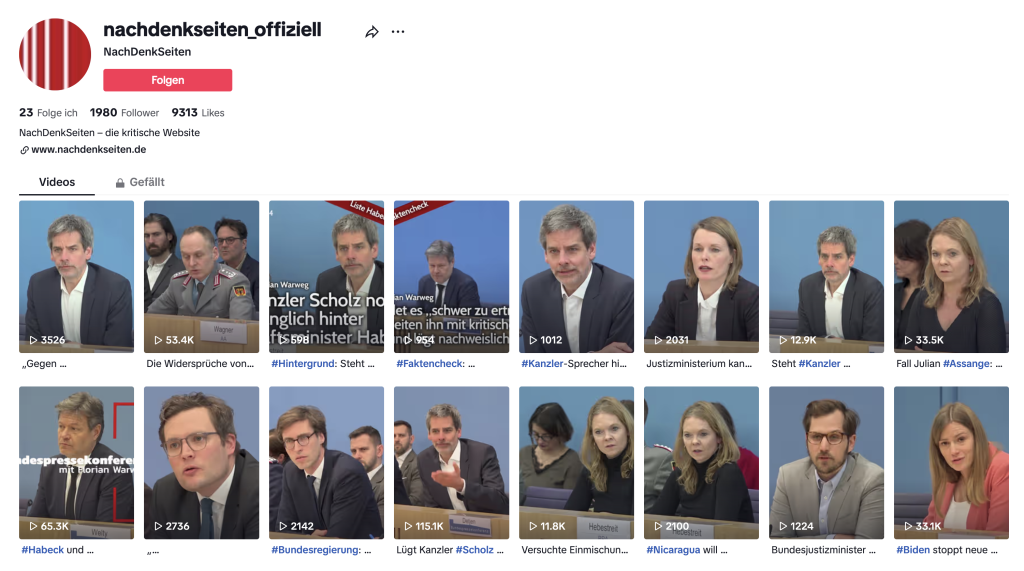Open the www.nachdenkseiten.de website link

(89, 150)
